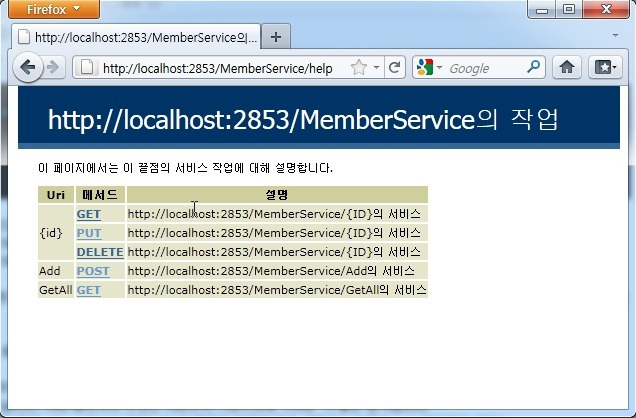
Task: Bookmark this page with the star icon
Action: point(359,67)
